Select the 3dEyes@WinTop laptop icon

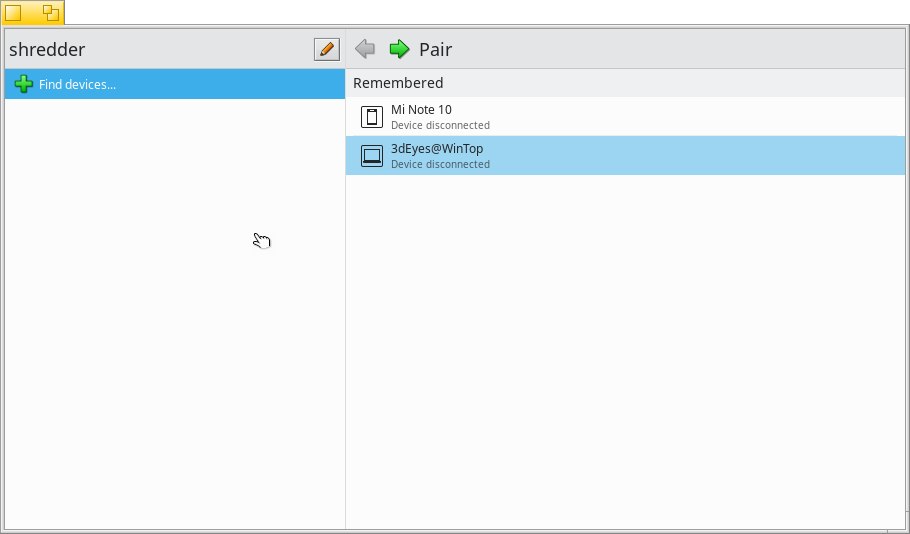[372, 156]
